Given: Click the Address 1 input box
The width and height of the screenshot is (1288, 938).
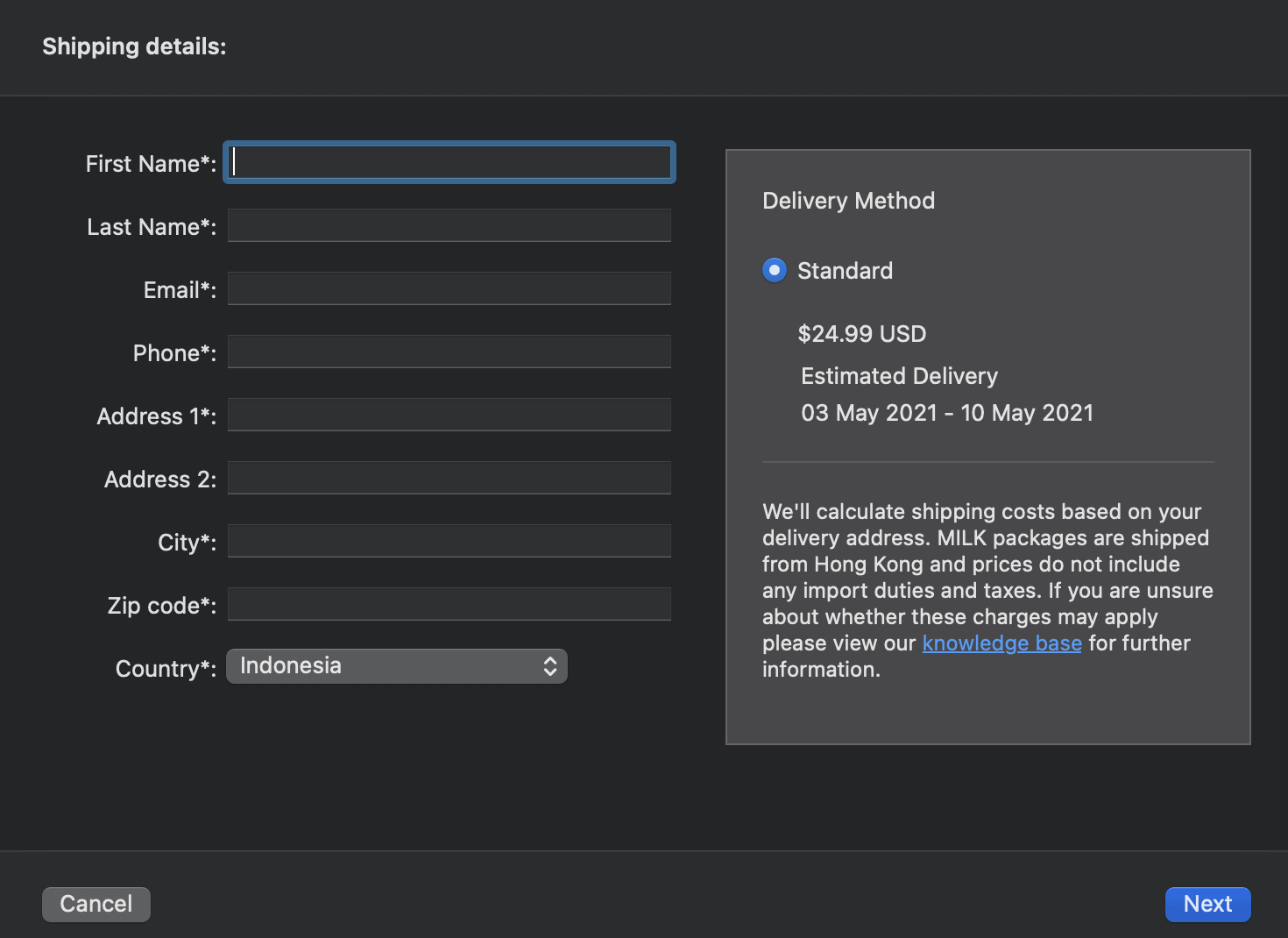Looking at the screenshot, I should point(449,415).
